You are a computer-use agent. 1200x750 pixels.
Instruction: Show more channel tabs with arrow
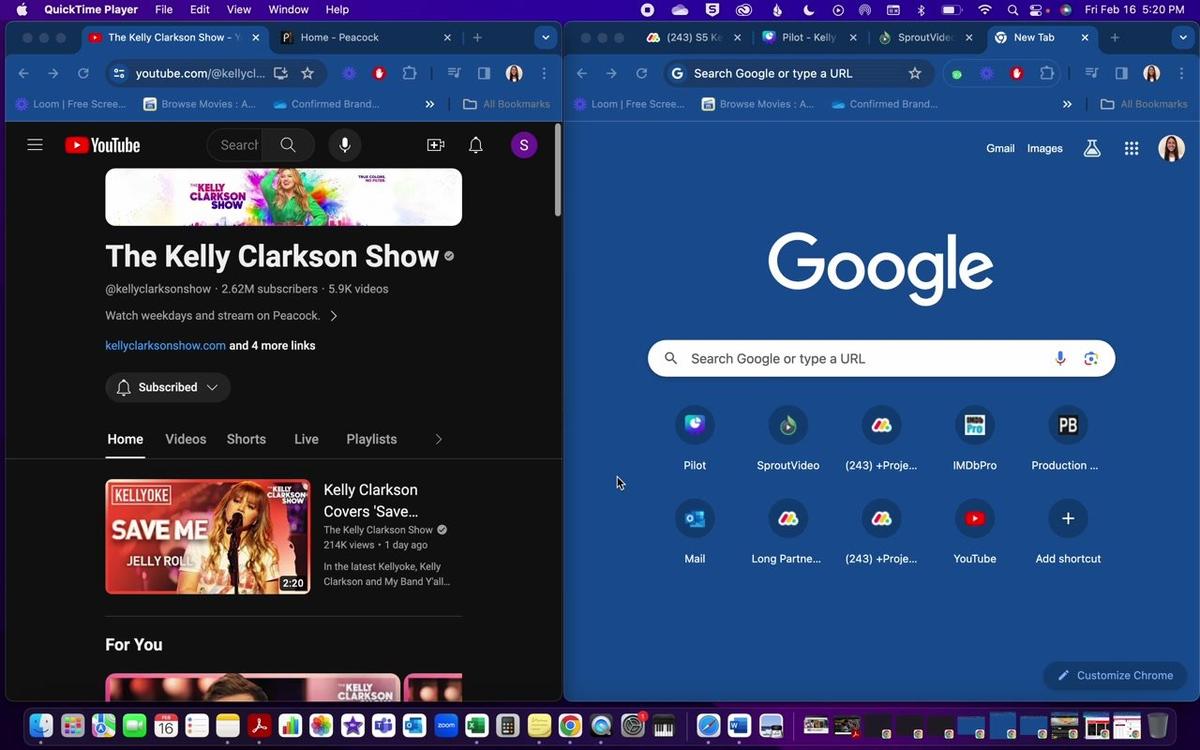(x=438, y=439)
